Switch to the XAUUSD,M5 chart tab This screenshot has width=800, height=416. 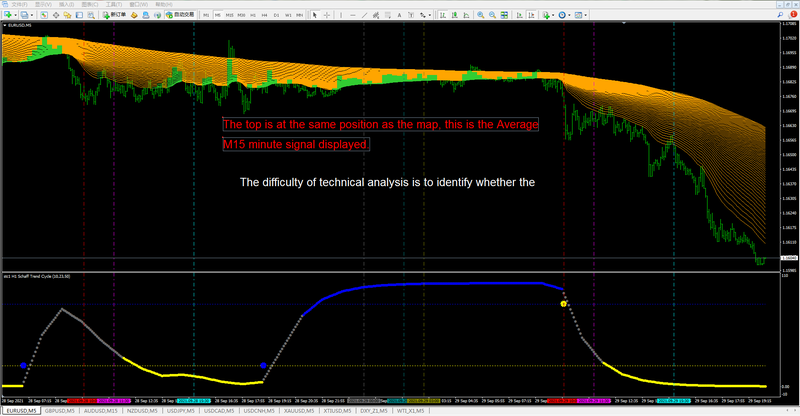[x=299, y=411]
